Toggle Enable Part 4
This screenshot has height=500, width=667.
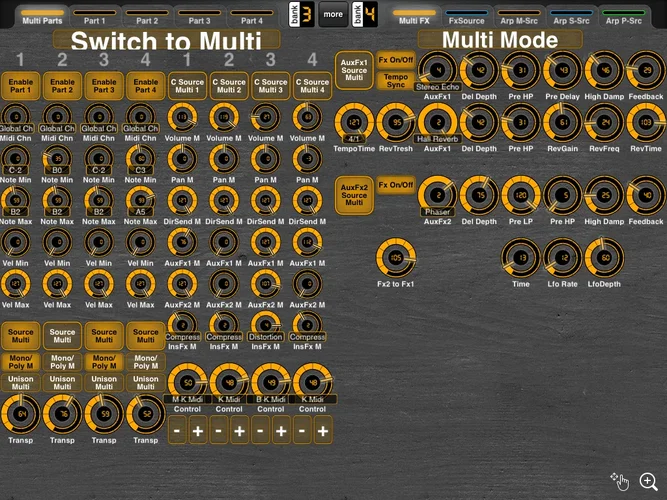pyautogui.click(x=145, y=86)
